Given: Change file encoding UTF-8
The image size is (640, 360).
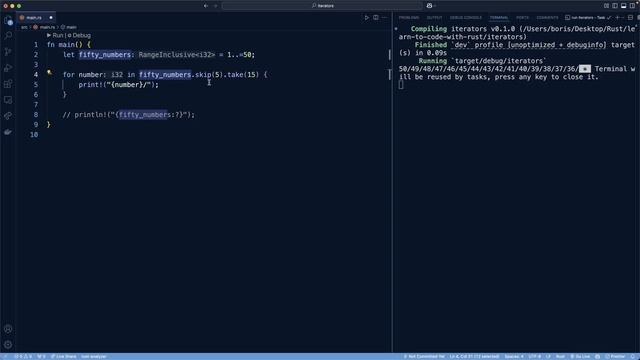Looking at the screenshot, I should point(535,356).
